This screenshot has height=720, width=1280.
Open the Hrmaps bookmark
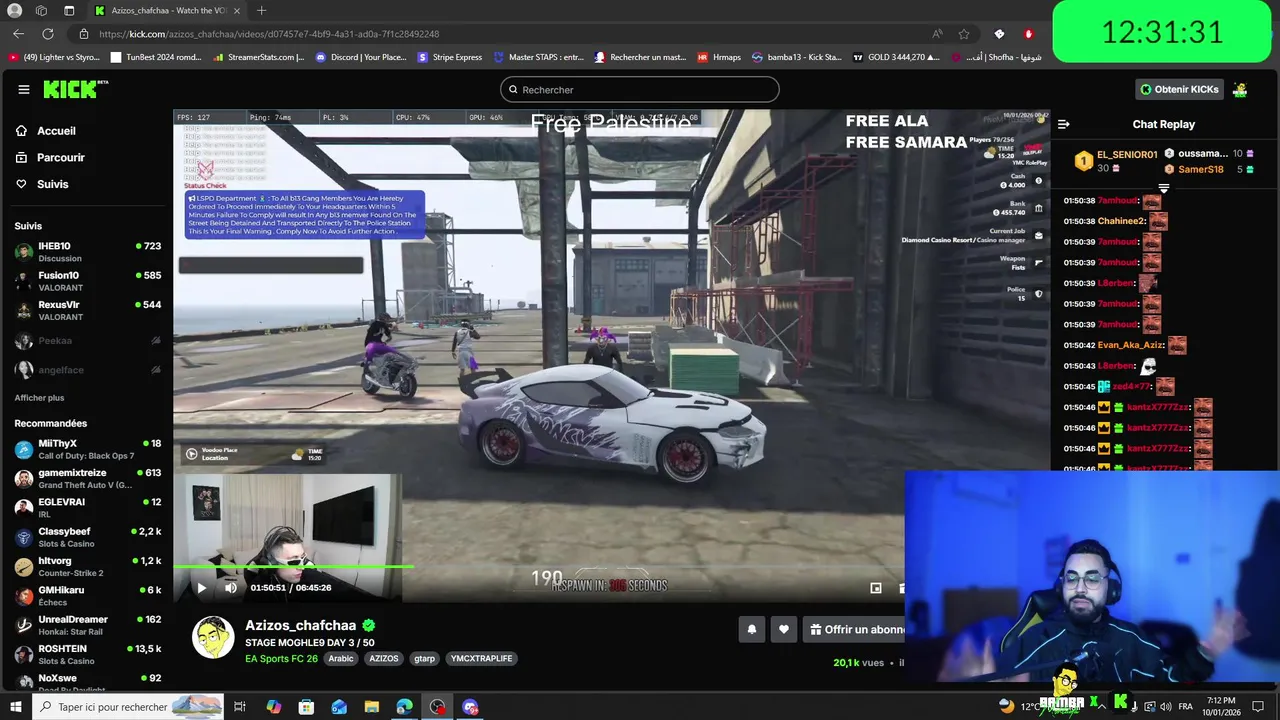(x=719, y=57)
